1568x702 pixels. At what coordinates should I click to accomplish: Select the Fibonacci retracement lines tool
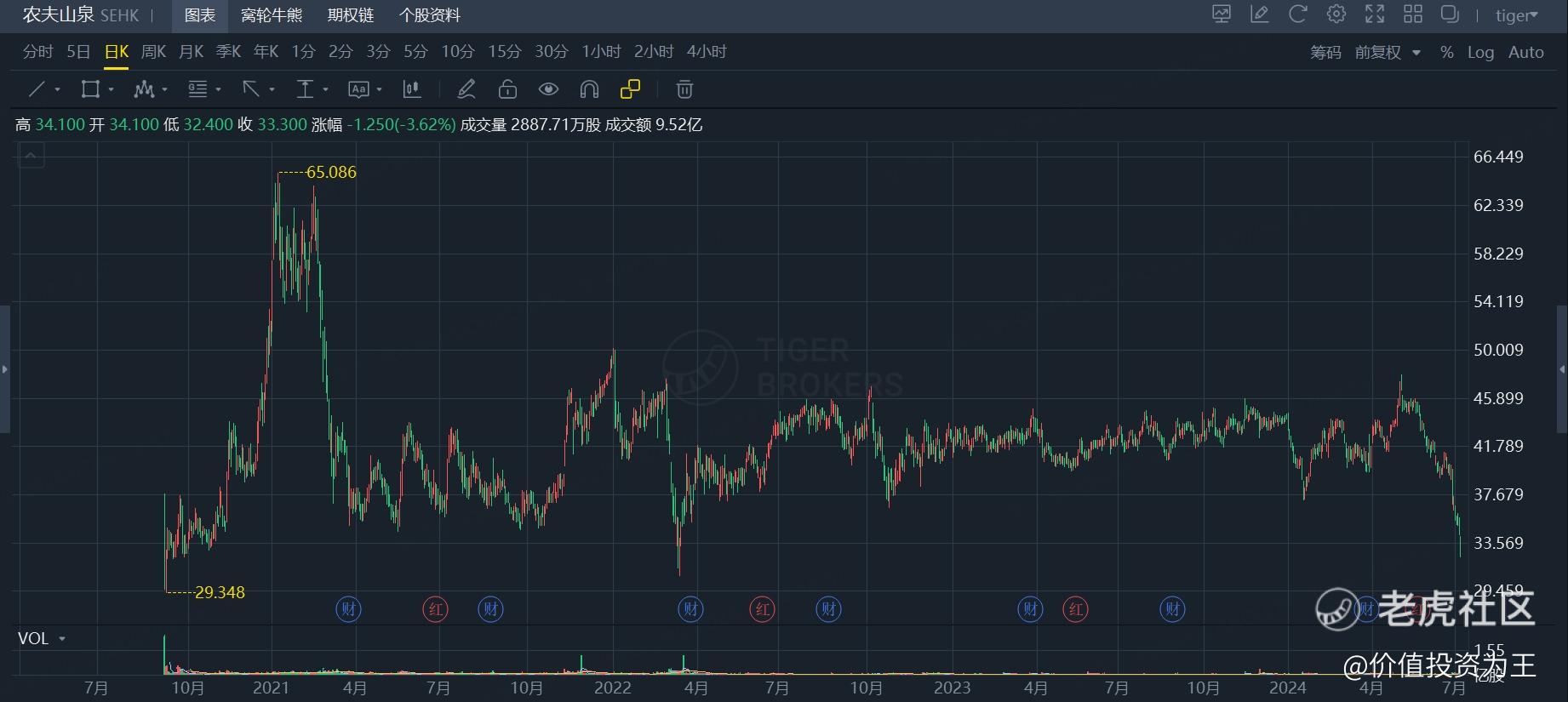197,89
